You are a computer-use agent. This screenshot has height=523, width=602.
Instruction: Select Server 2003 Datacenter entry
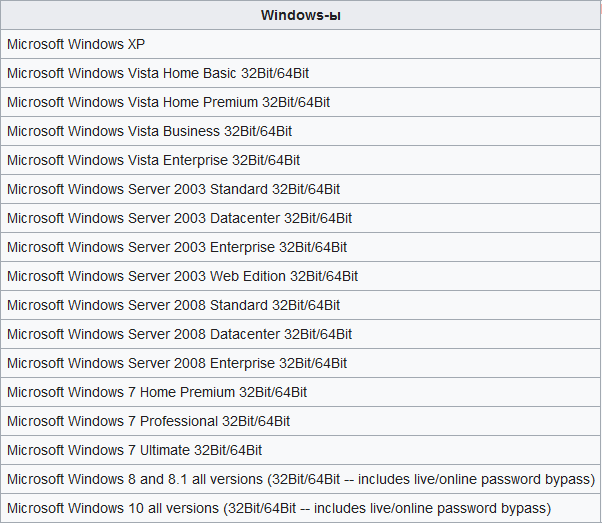pyautogui.click(x=179, y=218)
